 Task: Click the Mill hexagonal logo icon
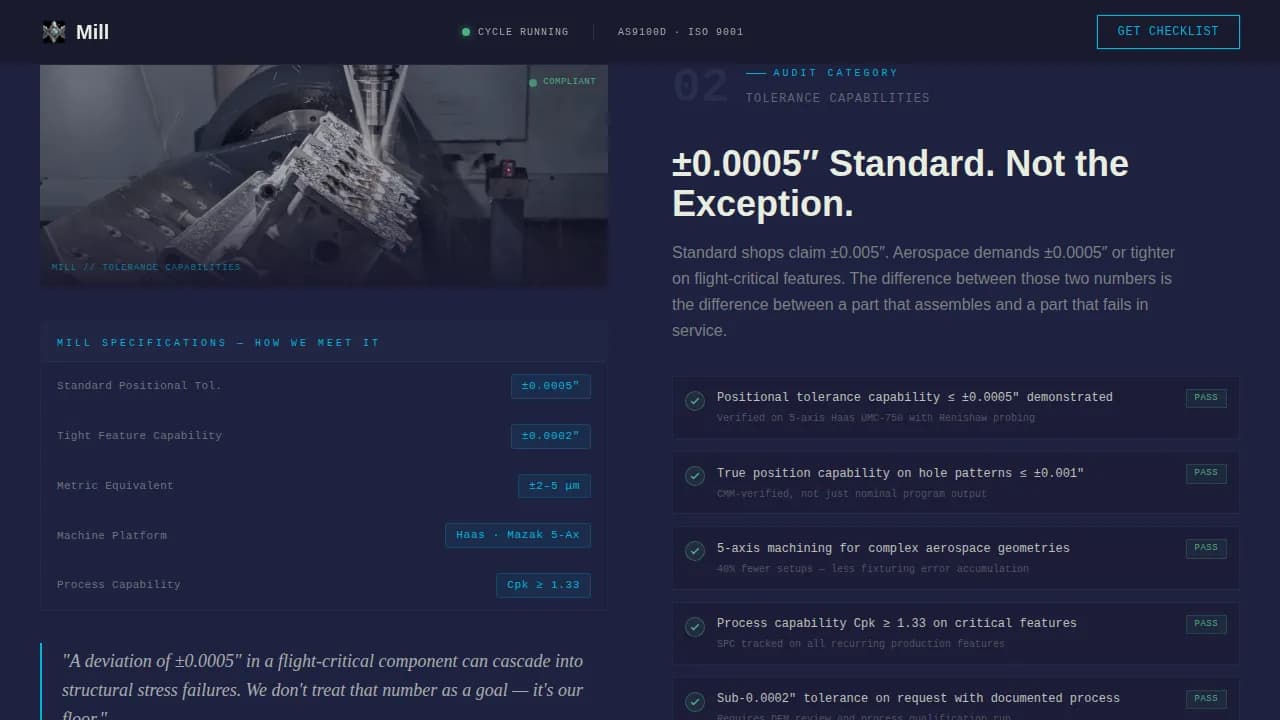click(52, 31)
